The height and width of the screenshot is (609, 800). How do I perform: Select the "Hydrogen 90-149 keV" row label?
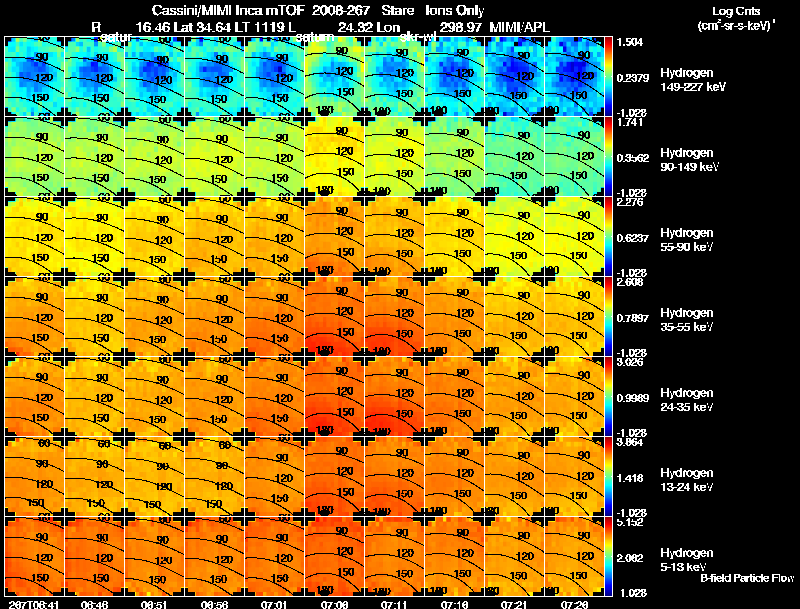point(689,160)
